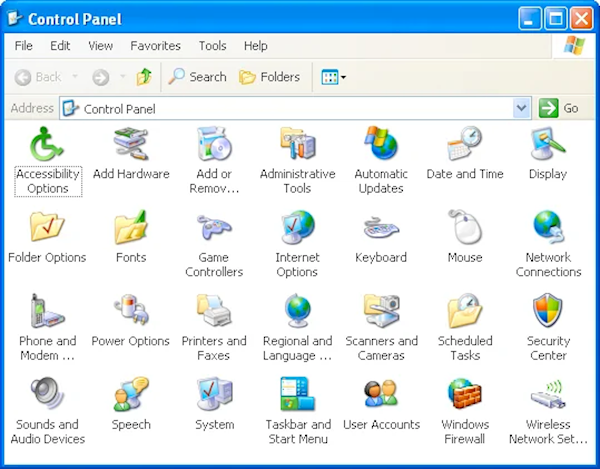Click the Go button
Screen dimensions: 600x469
pos(560,108)
